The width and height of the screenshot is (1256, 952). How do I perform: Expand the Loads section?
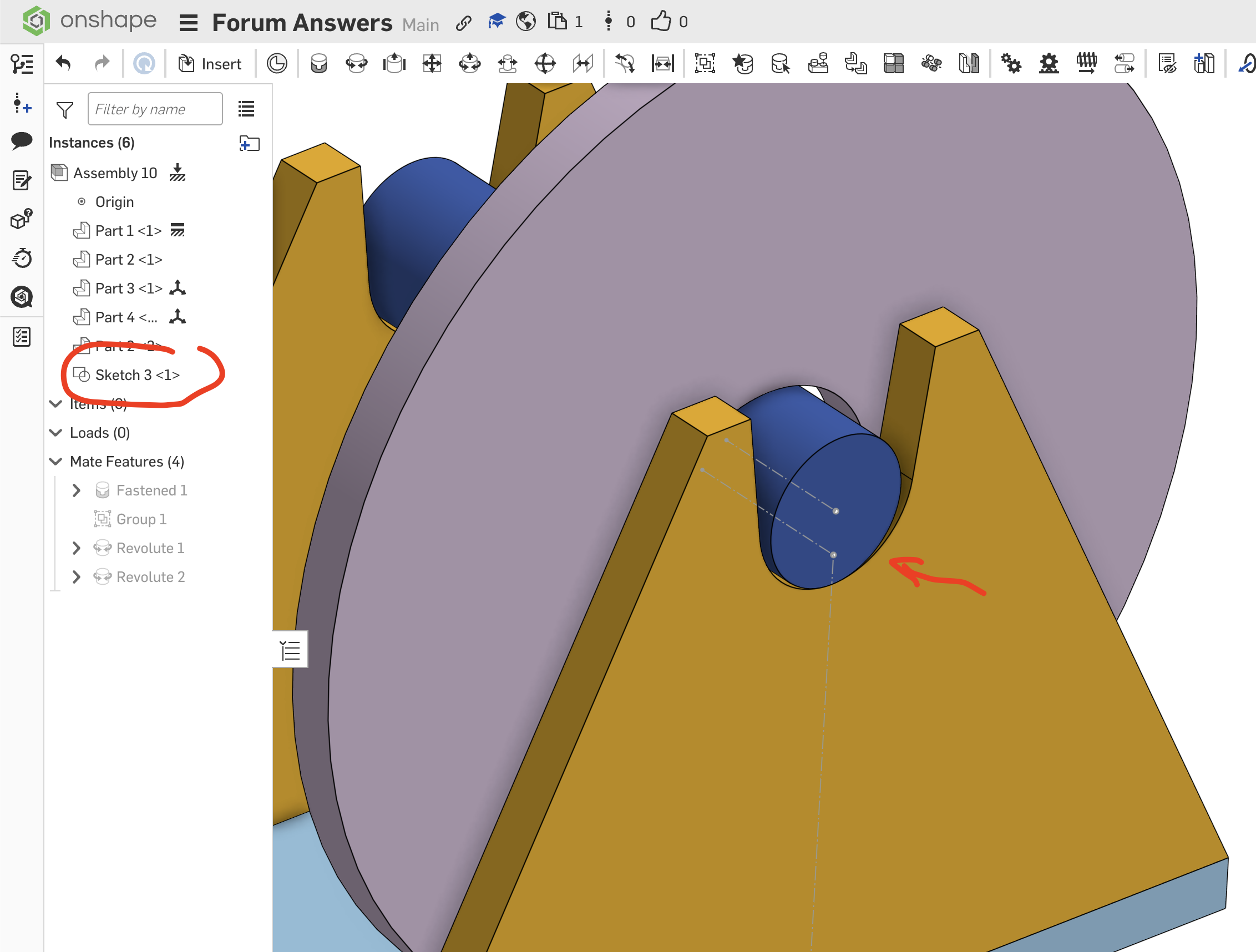coord(55,433)
